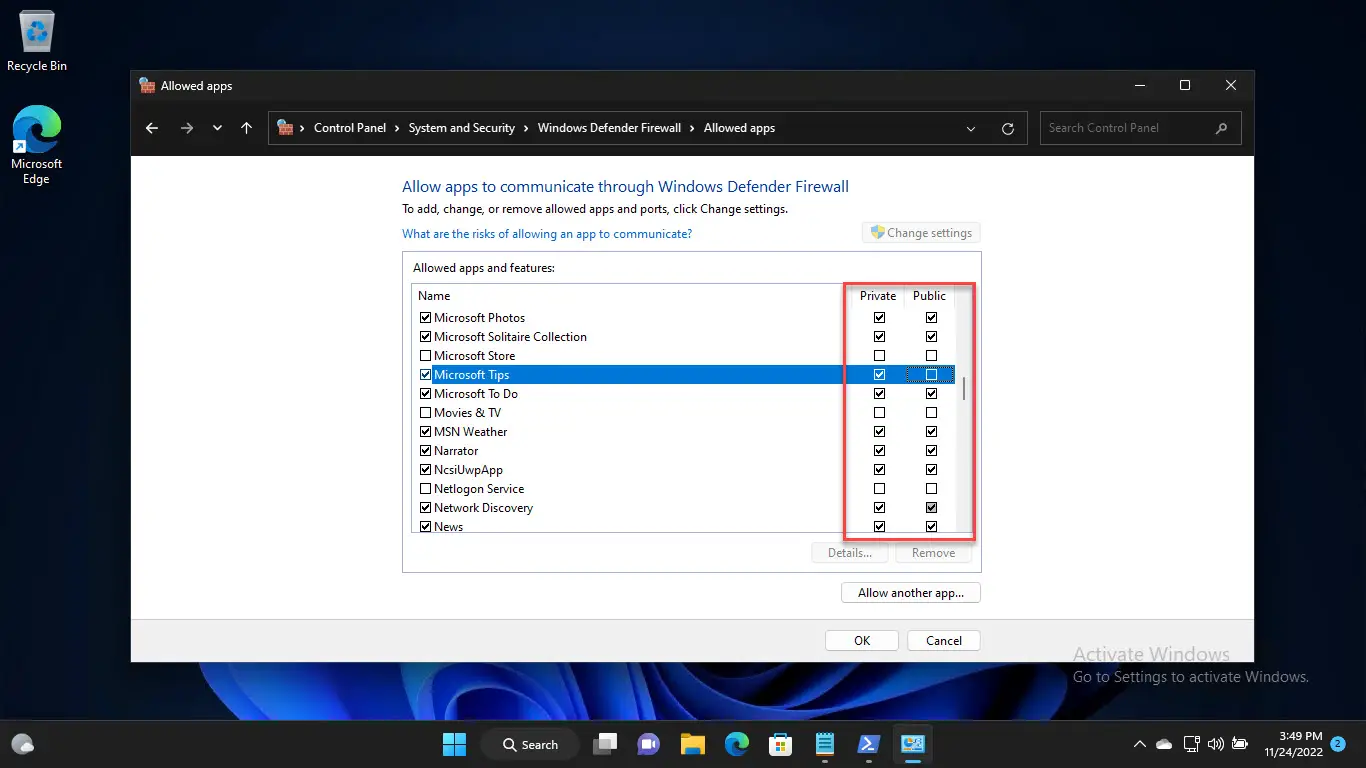Click the Private column header
Image resolution: width=1366 pixels, height=768 pixels.
878,296
